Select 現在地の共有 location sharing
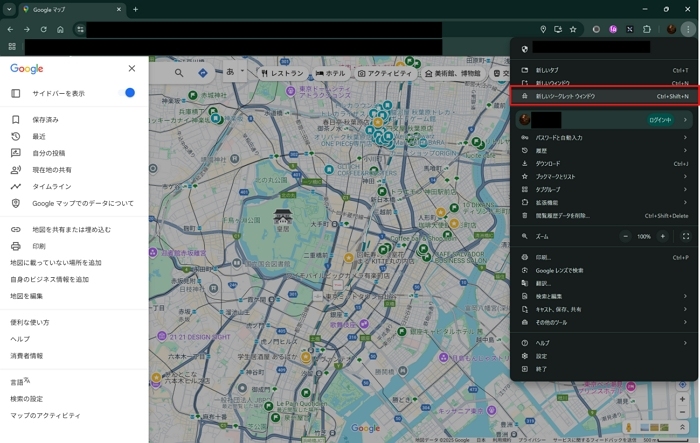The image size is (700, 443). 51,170
